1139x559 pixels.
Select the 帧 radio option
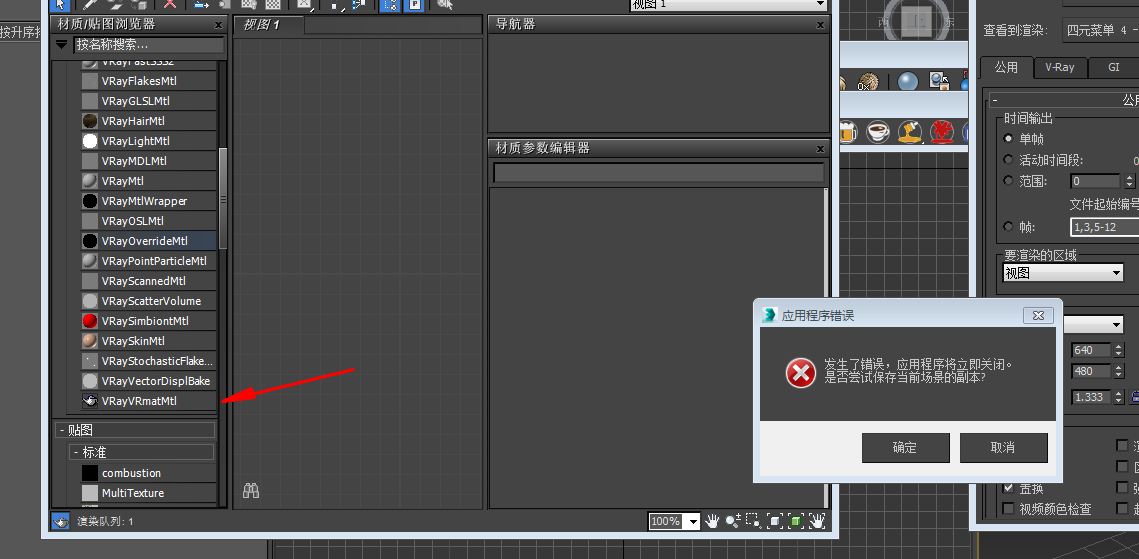(x=1008, y=227)
